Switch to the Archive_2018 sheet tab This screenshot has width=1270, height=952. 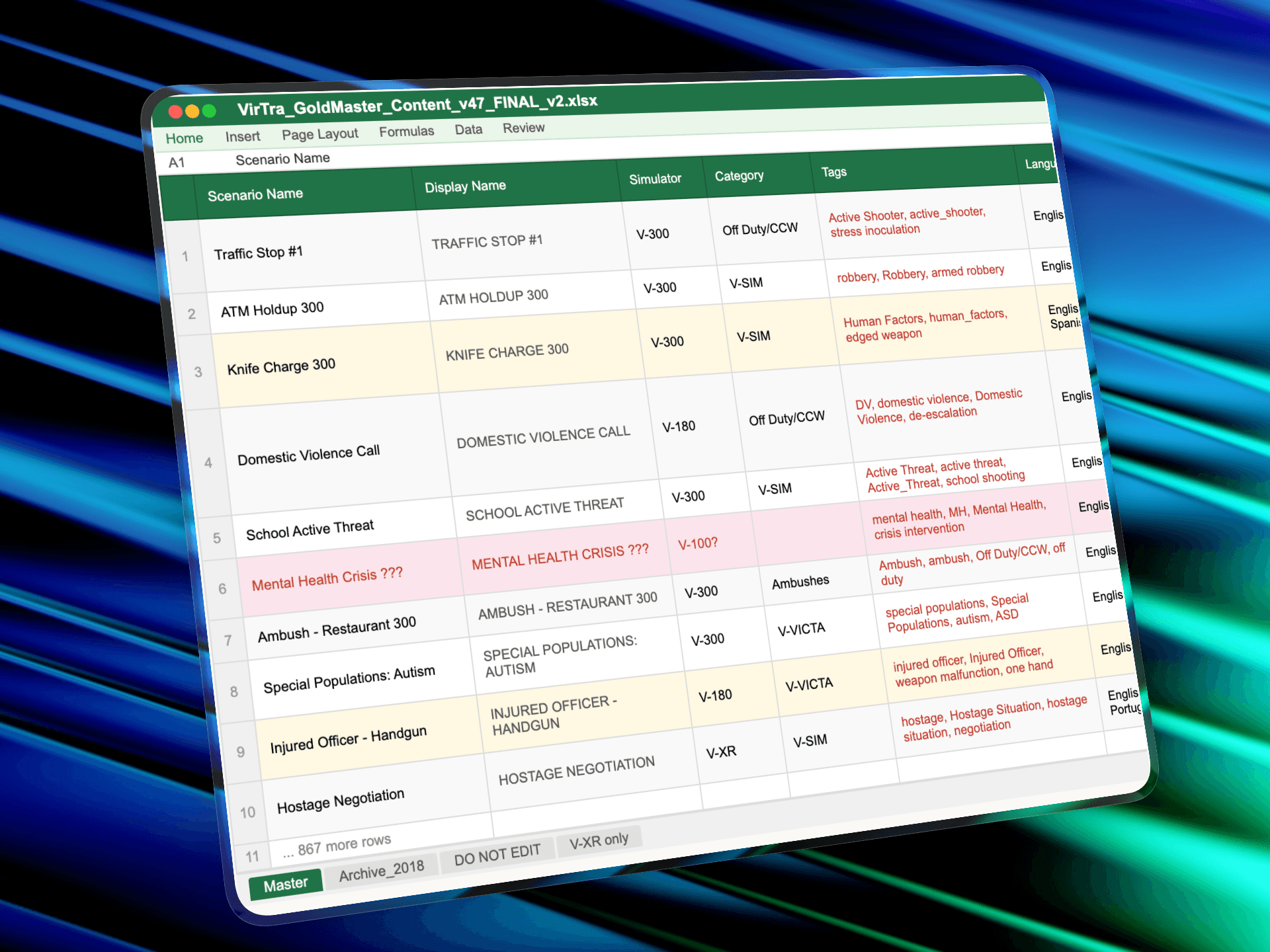(381, 871)
